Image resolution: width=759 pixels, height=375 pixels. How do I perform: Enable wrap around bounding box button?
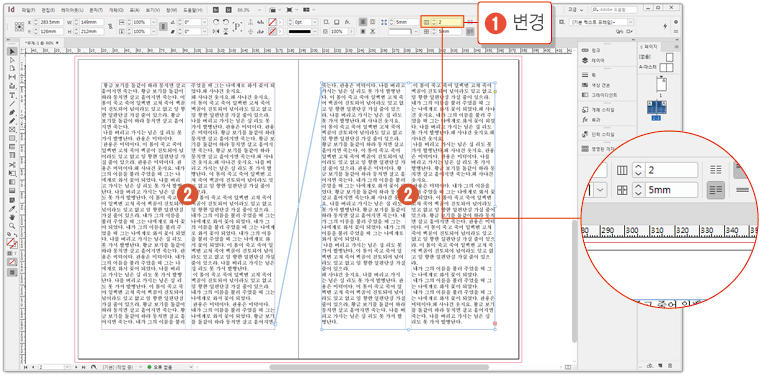[372, 22]
